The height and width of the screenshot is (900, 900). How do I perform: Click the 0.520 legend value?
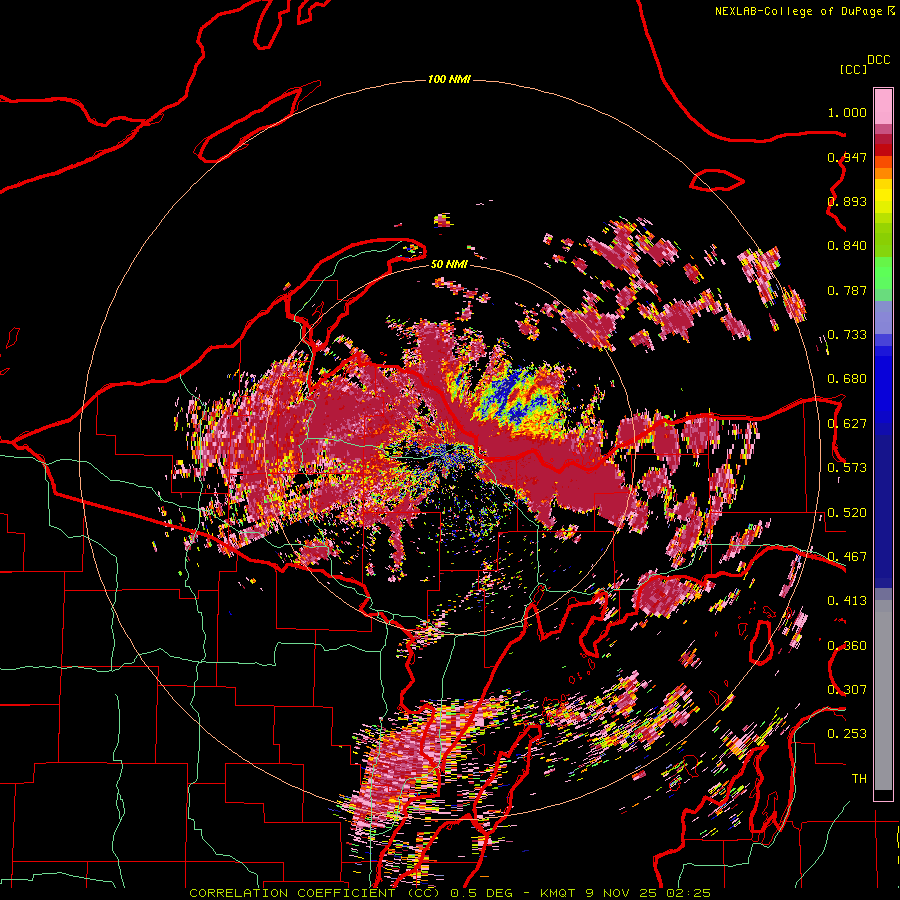[847, 513]
